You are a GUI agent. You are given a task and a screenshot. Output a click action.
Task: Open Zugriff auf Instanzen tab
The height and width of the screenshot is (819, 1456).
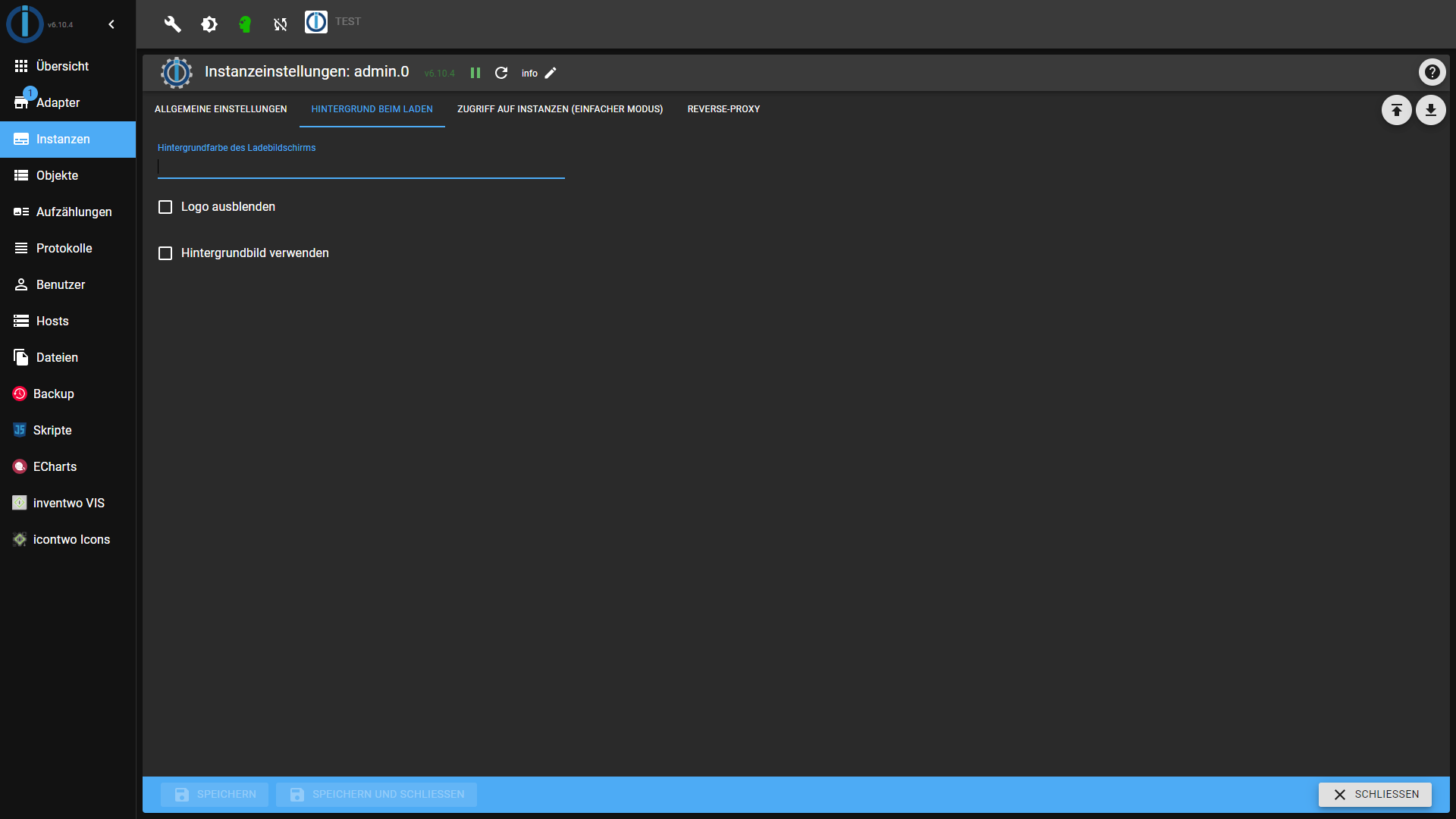[x=560, y=109]
